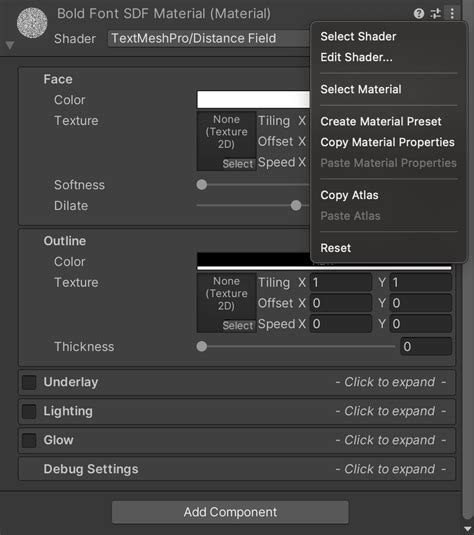The image size is (474, 535).
Task: Choose Copy Atlas in the context menu
Action: [349, 195]
